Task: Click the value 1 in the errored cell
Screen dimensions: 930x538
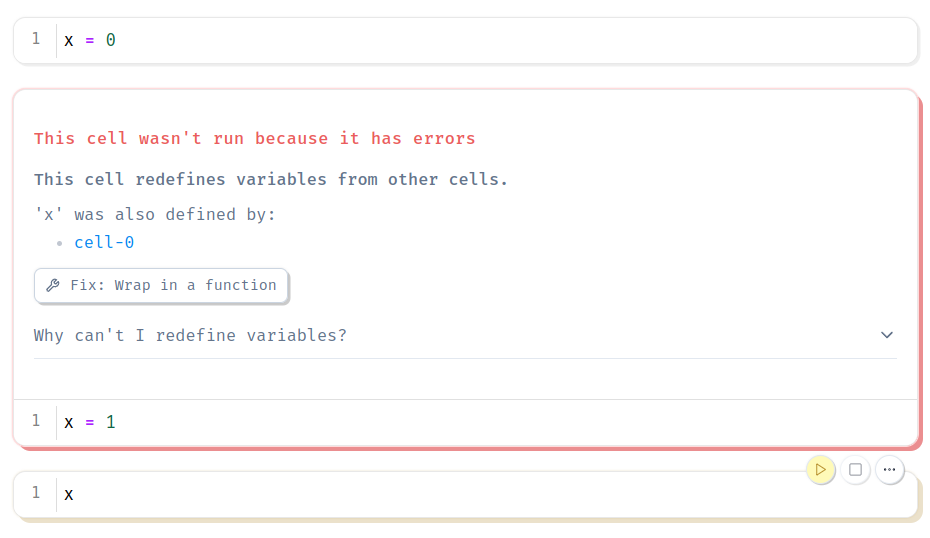Action: (110, 422)
